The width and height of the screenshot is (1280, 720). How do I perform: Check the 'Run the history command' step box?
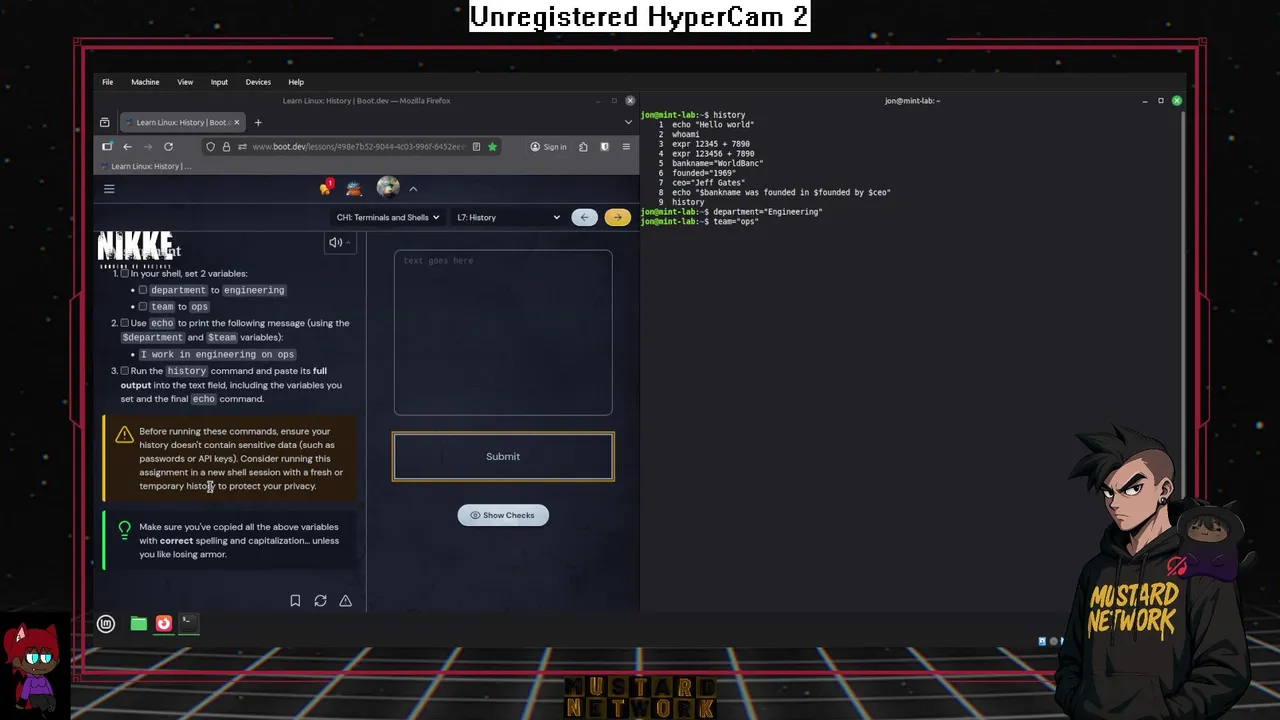[x=124, y=371]
